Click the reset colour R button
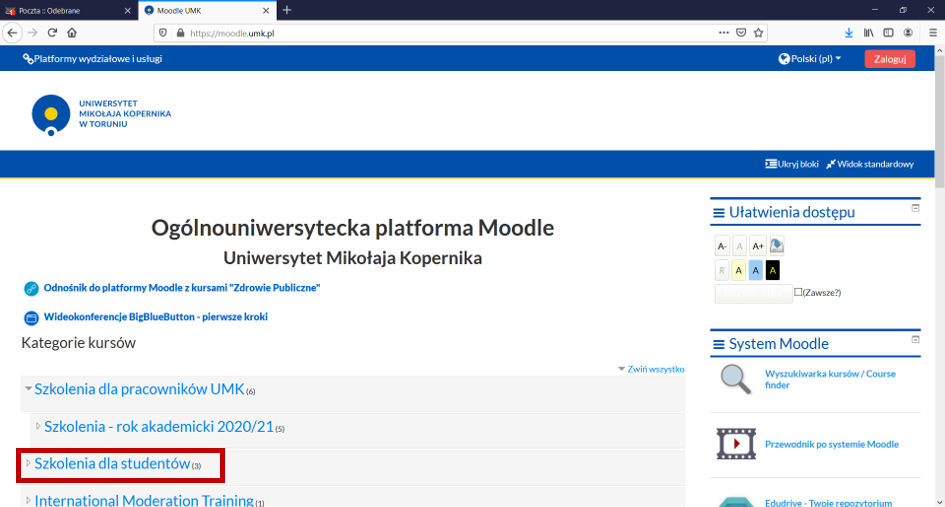This screenshot has height=507, width=945. click(722, 271)
